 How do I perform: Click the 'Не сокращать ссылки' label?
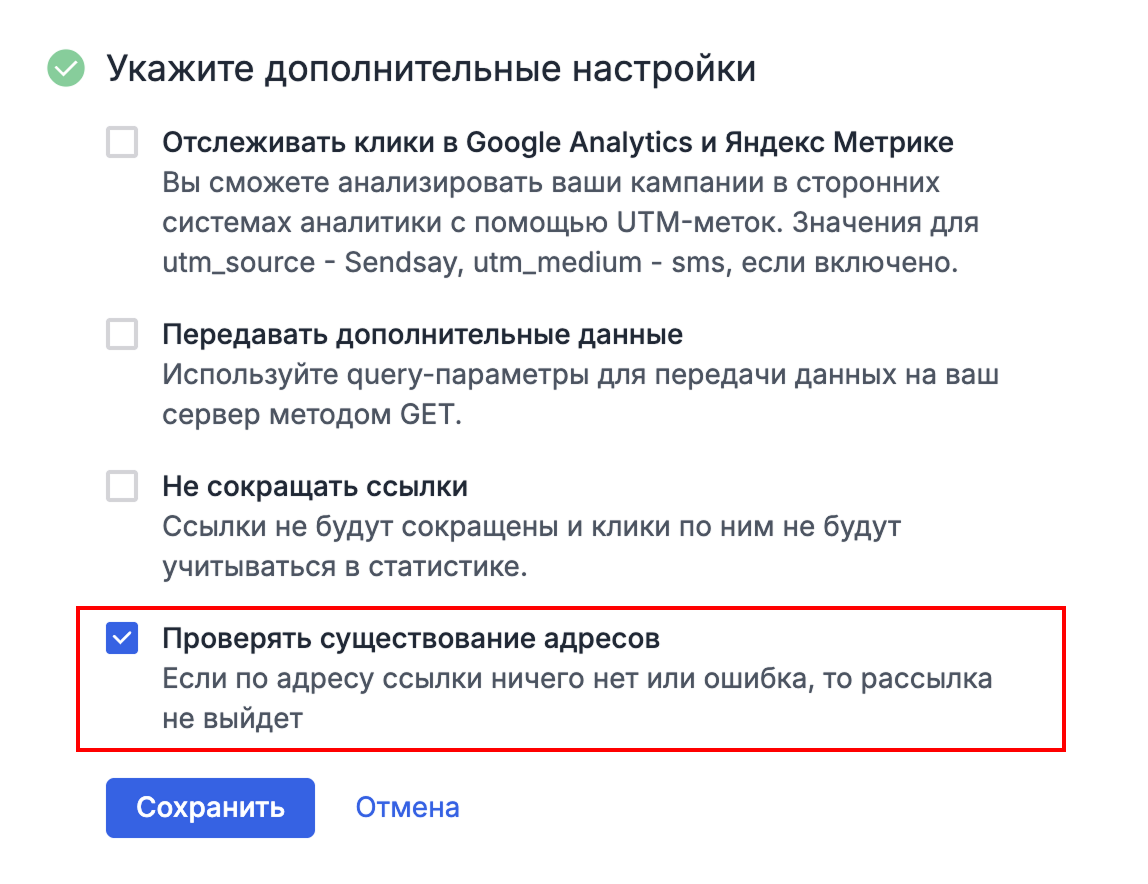coord(315,487)
